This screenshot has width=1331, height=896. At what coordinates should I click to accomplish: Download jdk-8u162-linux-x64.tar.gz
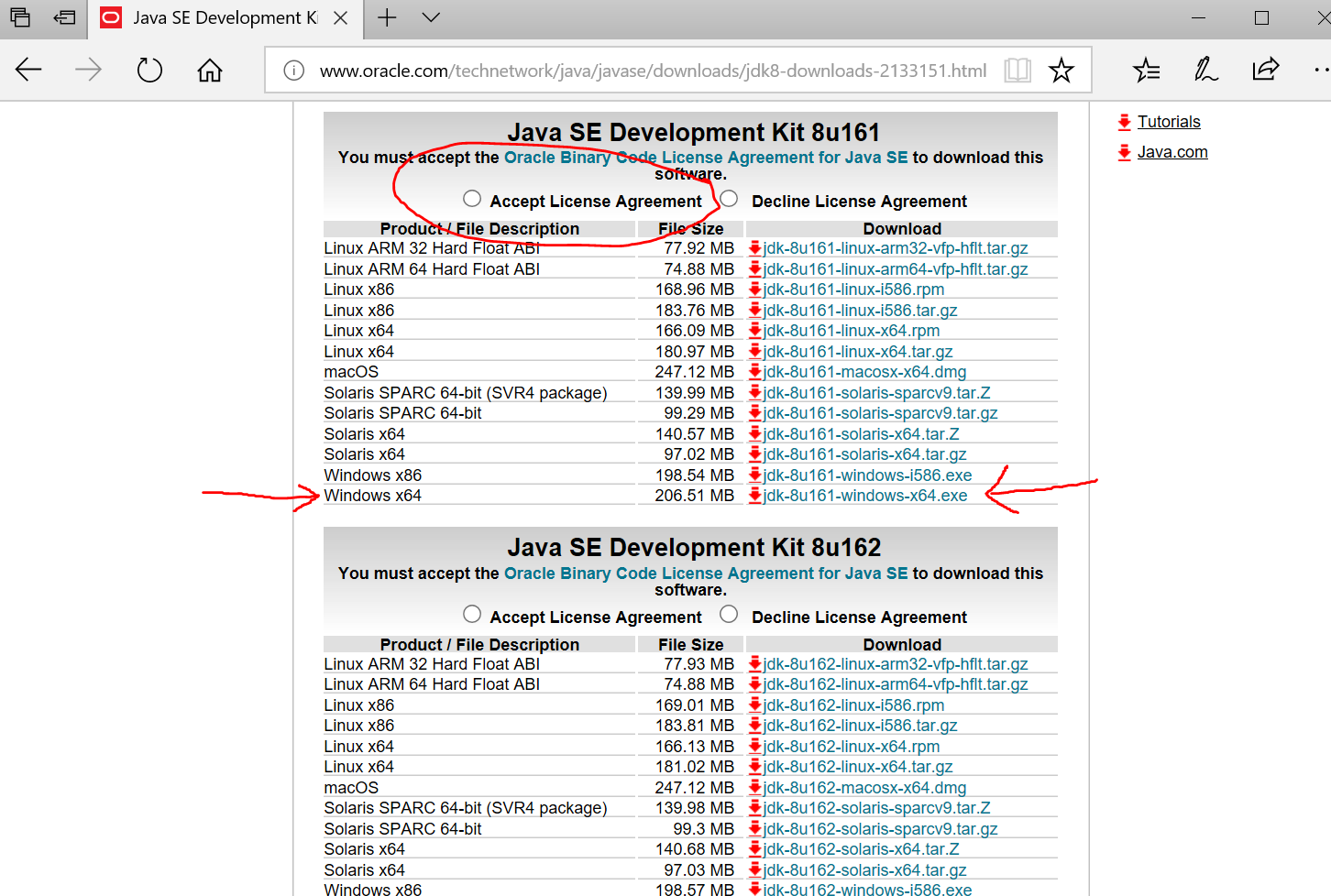click(x=858, y=767)
